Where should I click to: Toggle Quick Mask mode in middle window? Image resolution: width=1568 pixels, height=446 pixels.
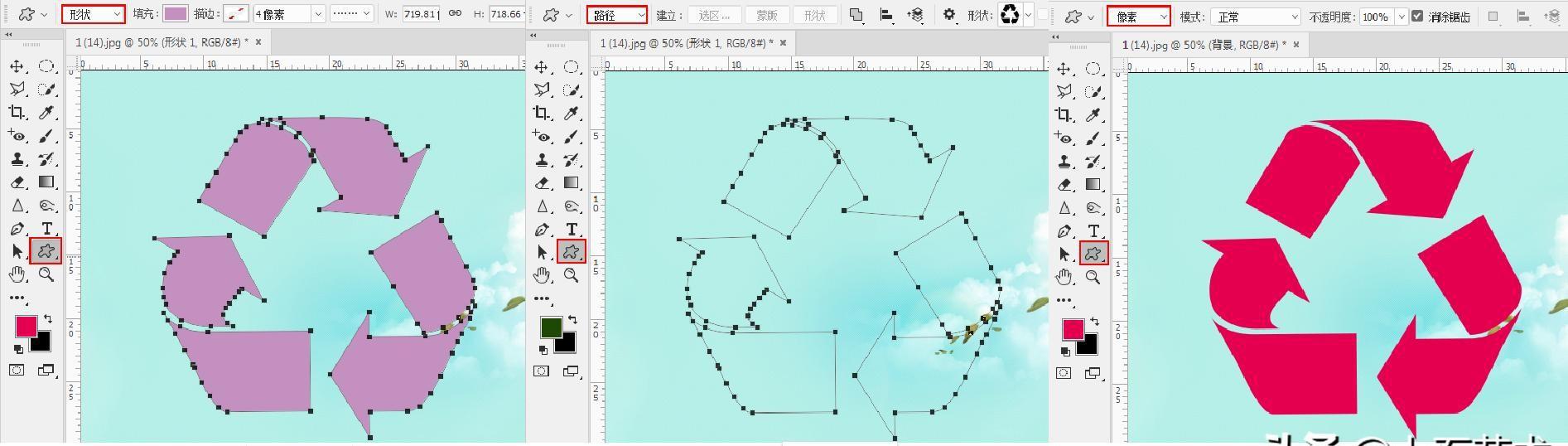541,371
